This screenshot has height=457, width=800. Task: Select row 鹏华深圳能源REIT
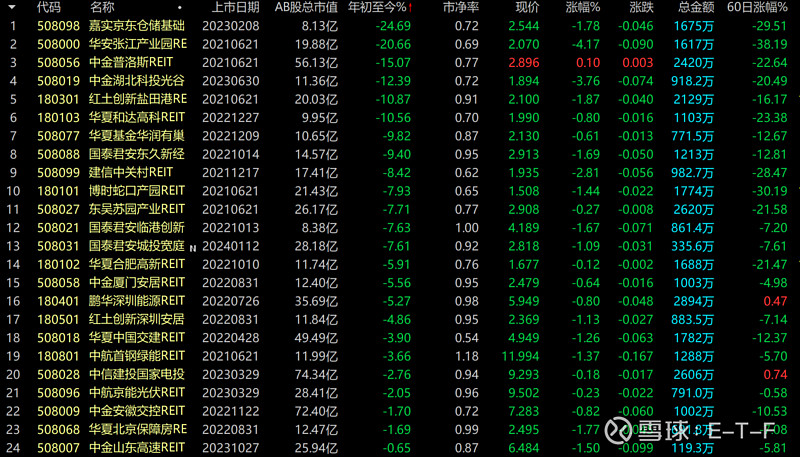click(400, 301)
